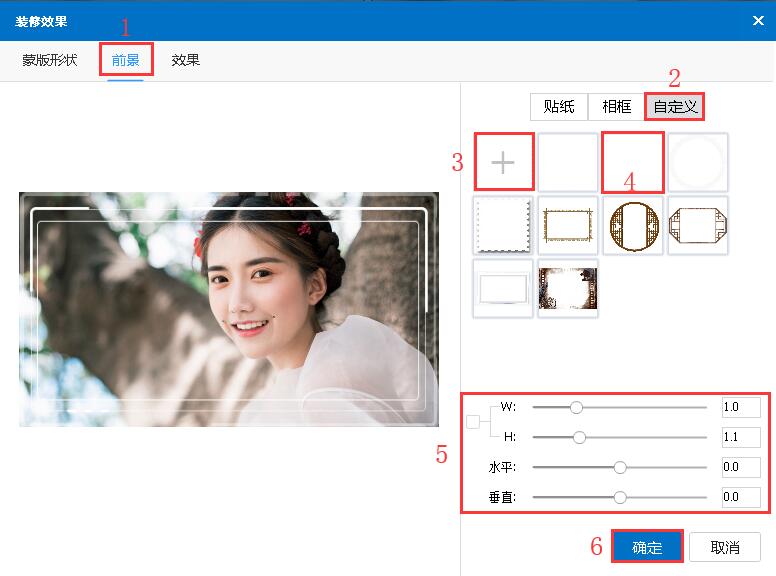Close the 装修效果 dialog
The height and width of the screenshot is (576, 776).
point(758,21)
